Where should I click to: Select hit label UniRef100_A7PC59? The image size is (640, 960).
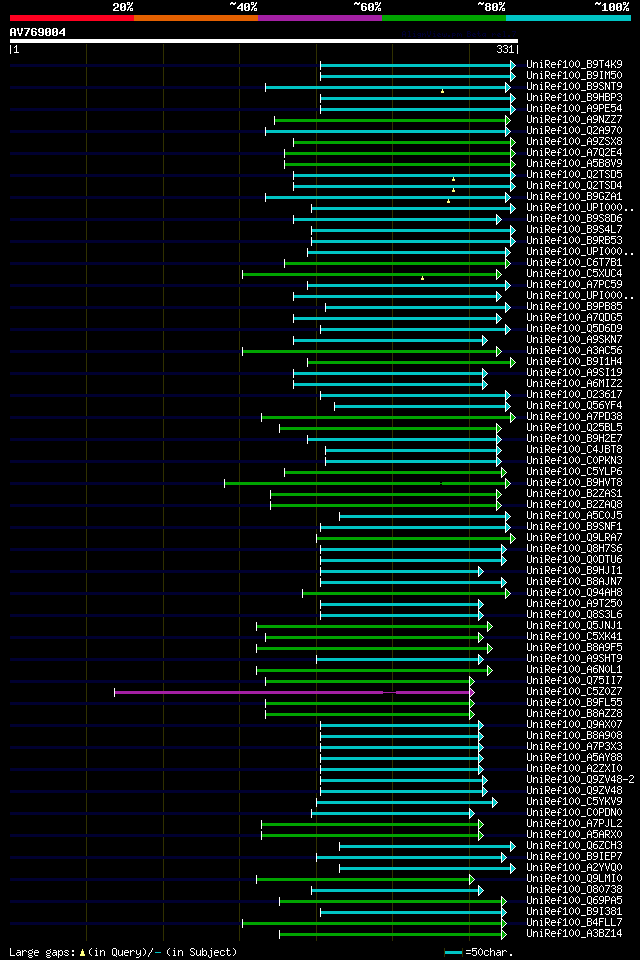coord(574,285)
